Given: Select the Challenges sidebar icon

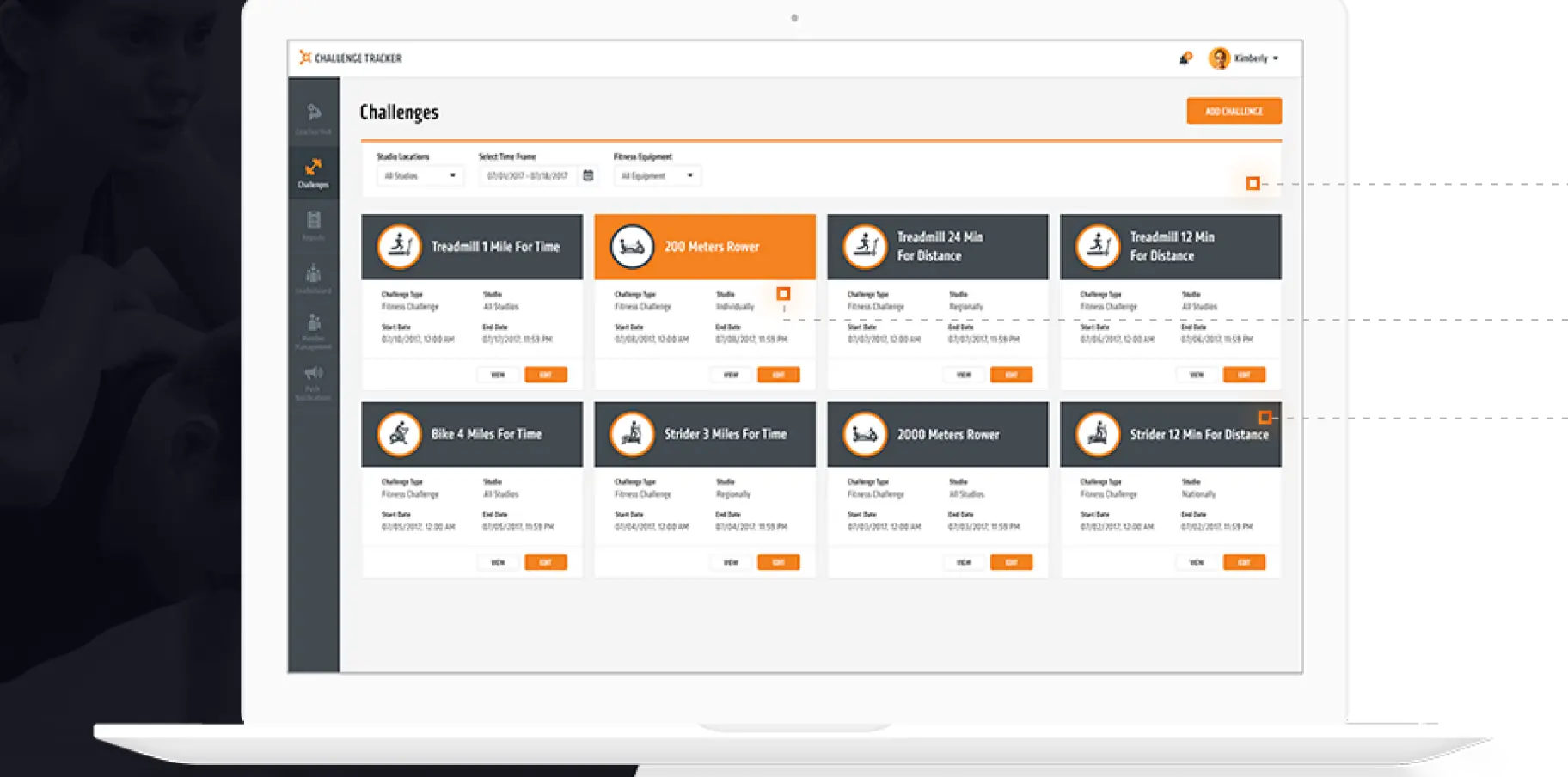Looking at the screenshot, I should point(314,169).
